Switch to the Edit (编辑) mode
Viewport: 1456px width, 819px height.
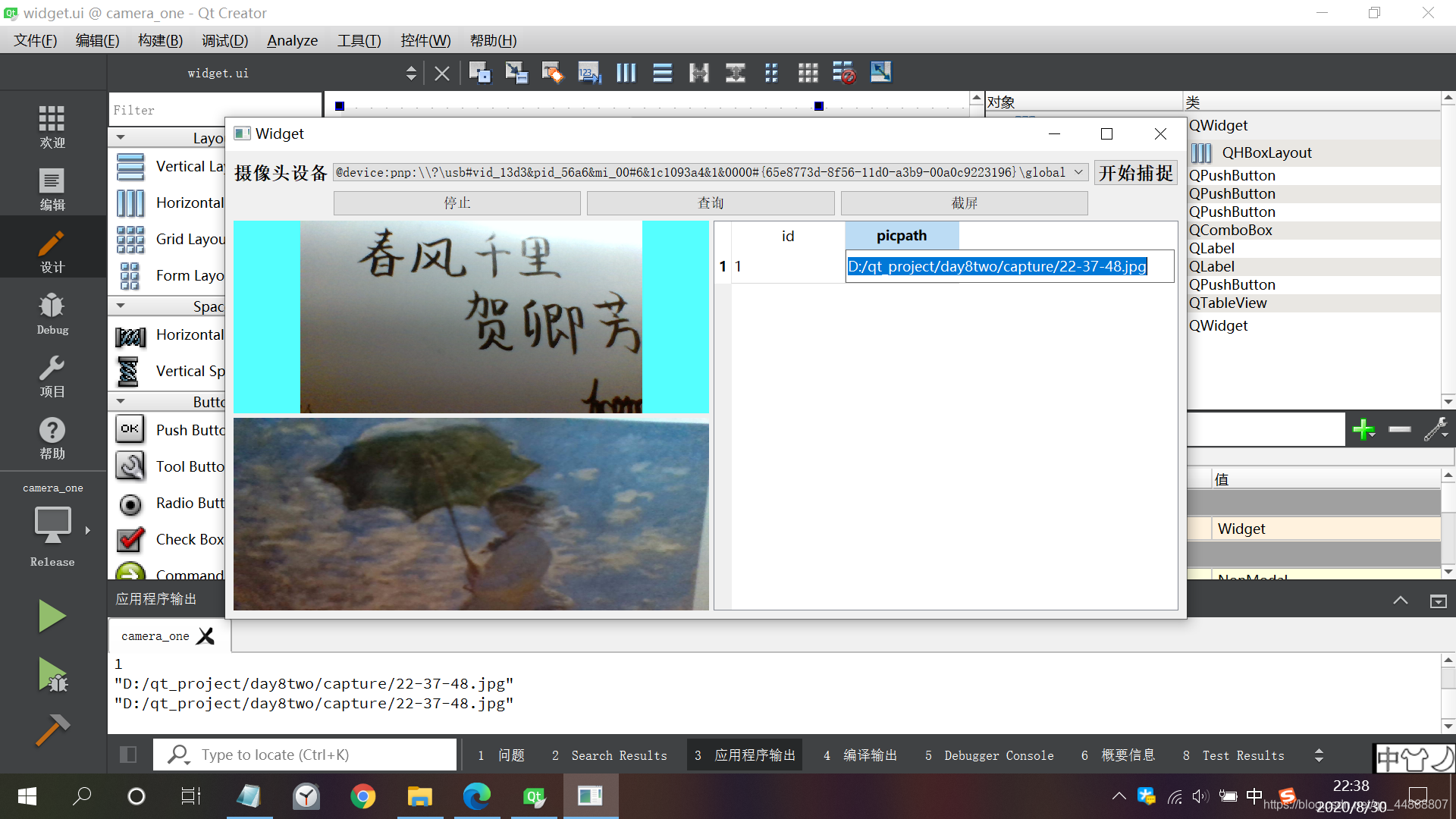(52, 189)
